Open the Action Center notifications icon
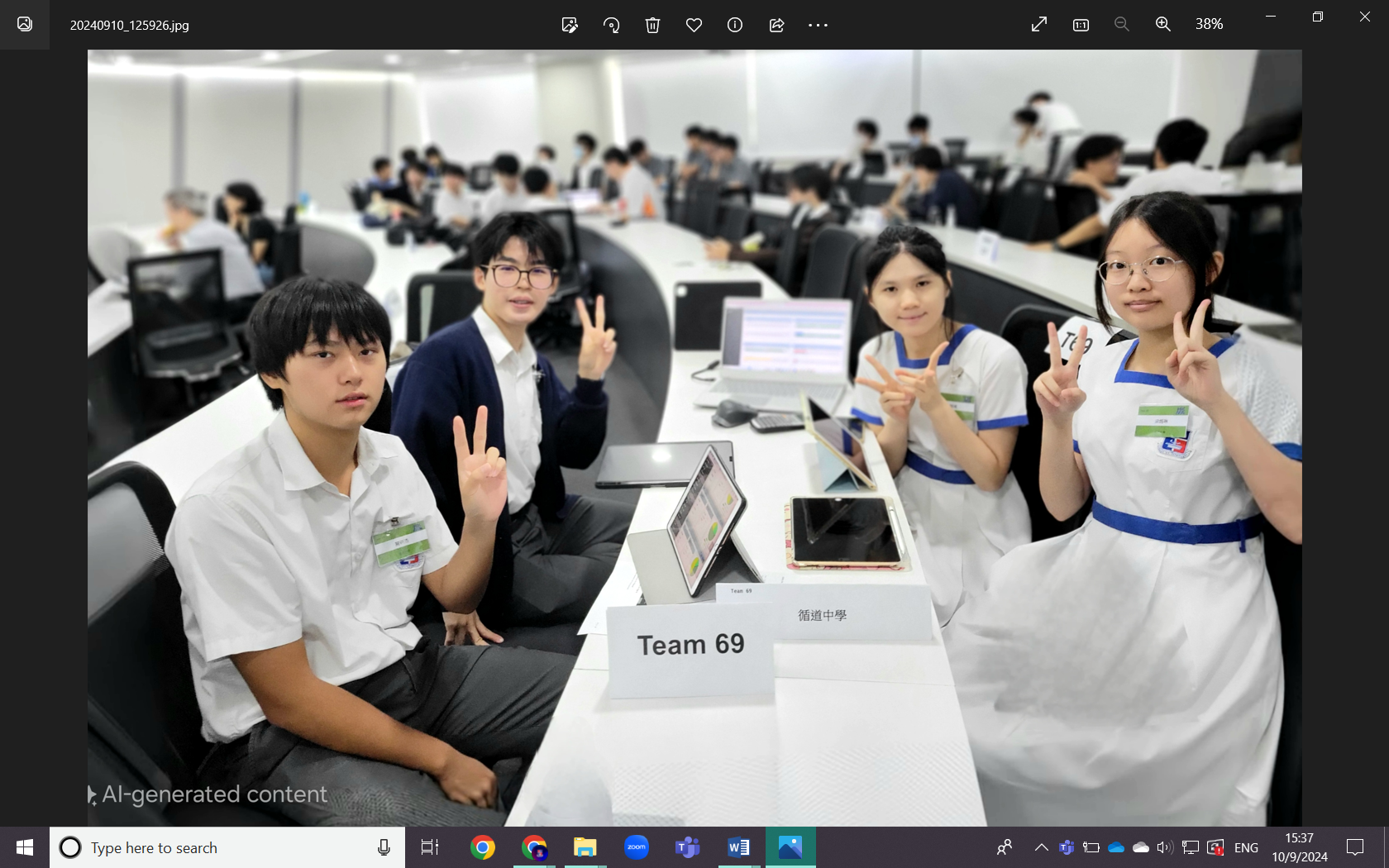Viewport: 1389px width, 868px height. pos(1355,847)
